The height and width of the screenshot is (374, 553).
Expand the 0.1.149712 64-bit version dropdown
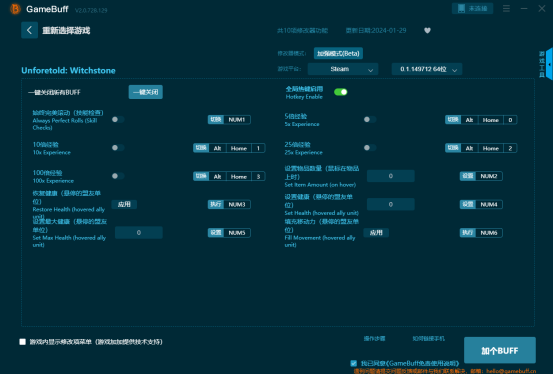[427, 69]
